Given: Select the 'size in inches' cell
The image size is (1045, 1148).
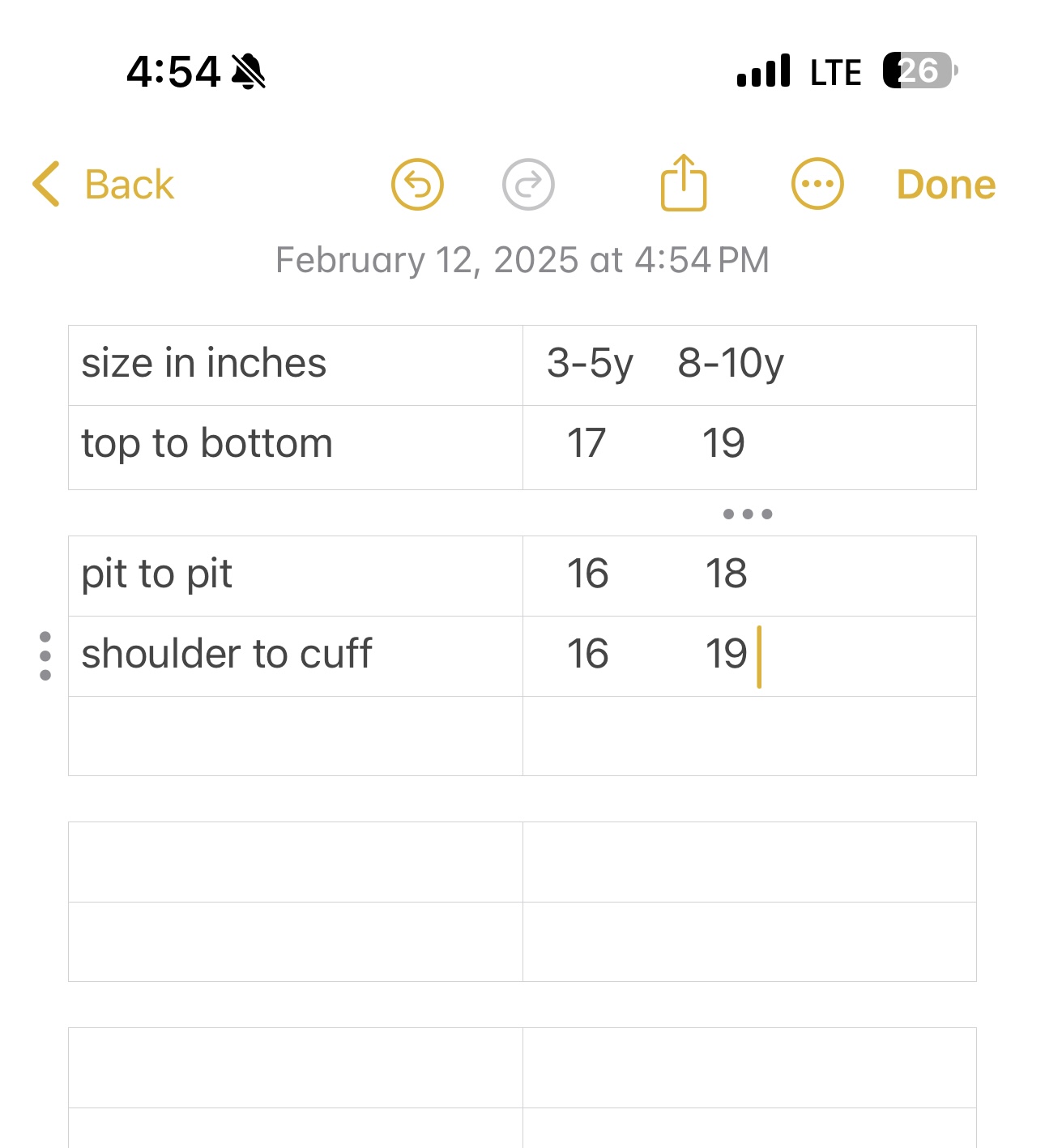Looking at the screenshot, I should tap(296, 365).
